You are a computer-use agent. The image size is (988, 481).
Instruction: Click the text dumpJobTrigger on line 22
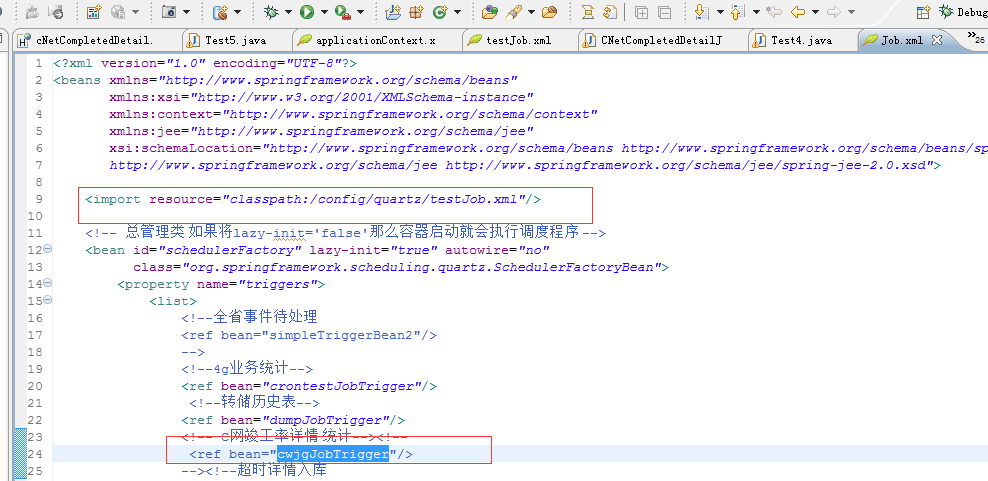tap(329, 420)
